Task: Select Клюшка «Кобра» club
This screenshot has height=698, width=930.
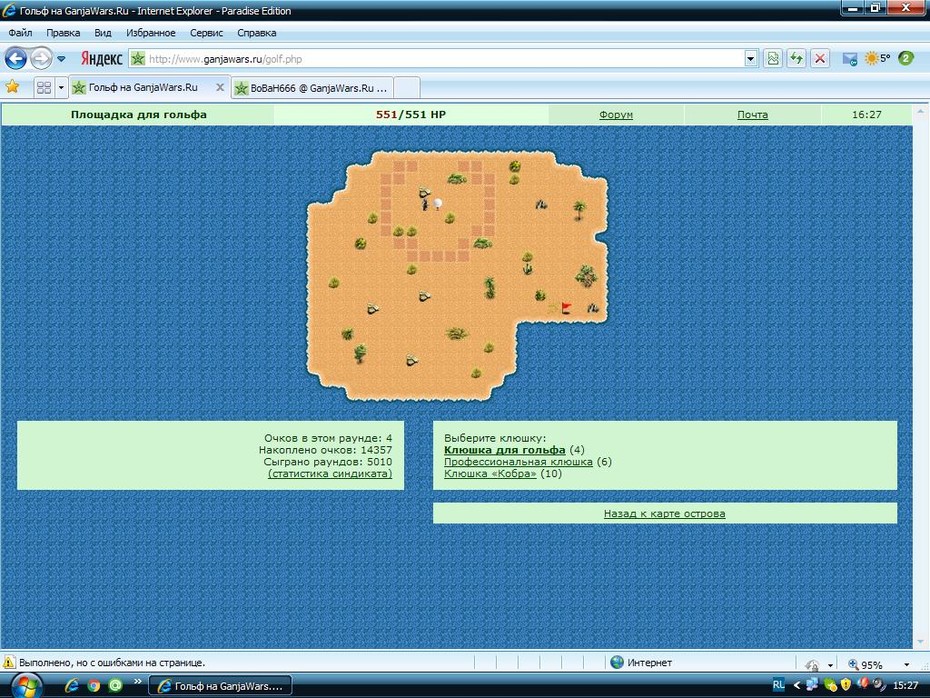Action: click(x=490, y=473)
